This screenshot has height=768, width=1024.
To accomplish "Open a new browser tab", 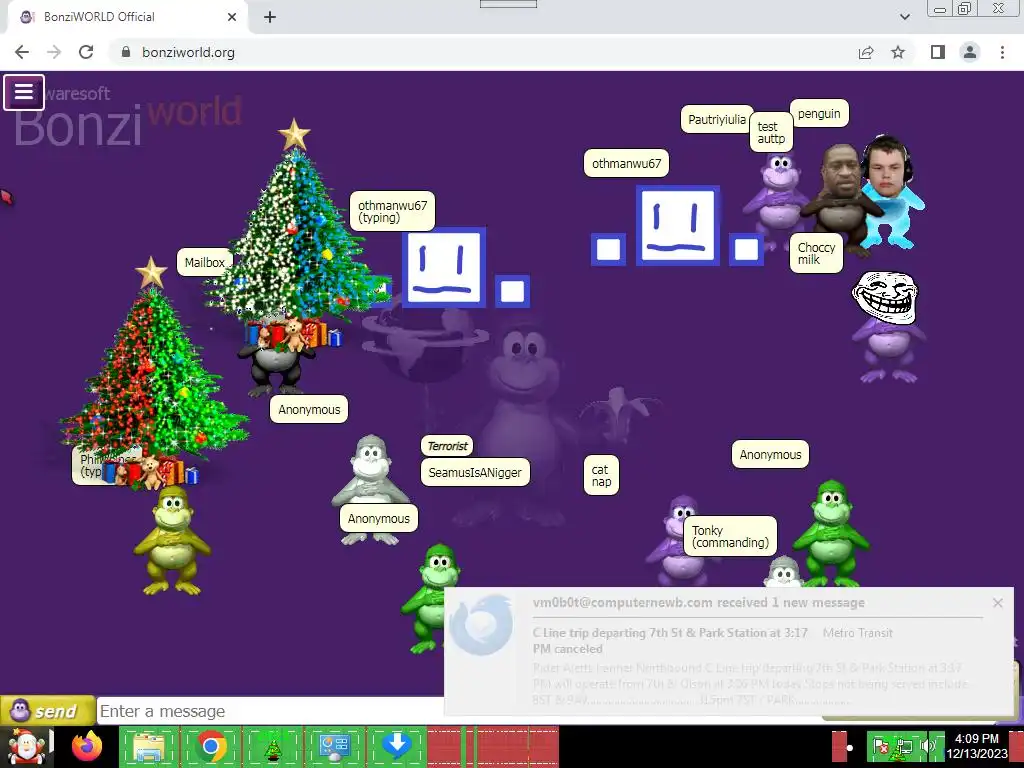I will click(x=270, y=17).
